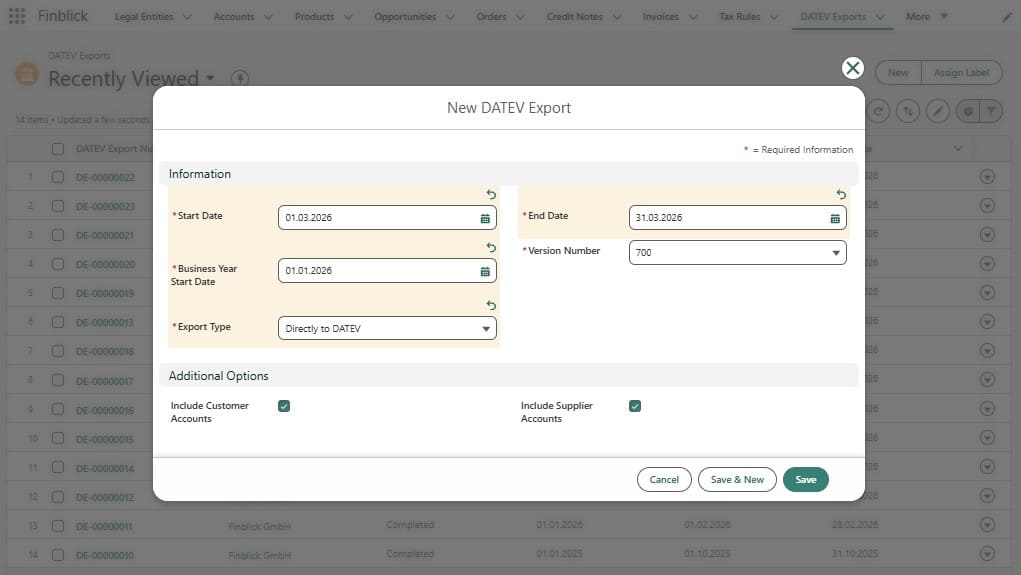Select the DE-00000020 row checkbox
Image resolution: width=1021 pixels, height=575 pixels.
point(58,264)
